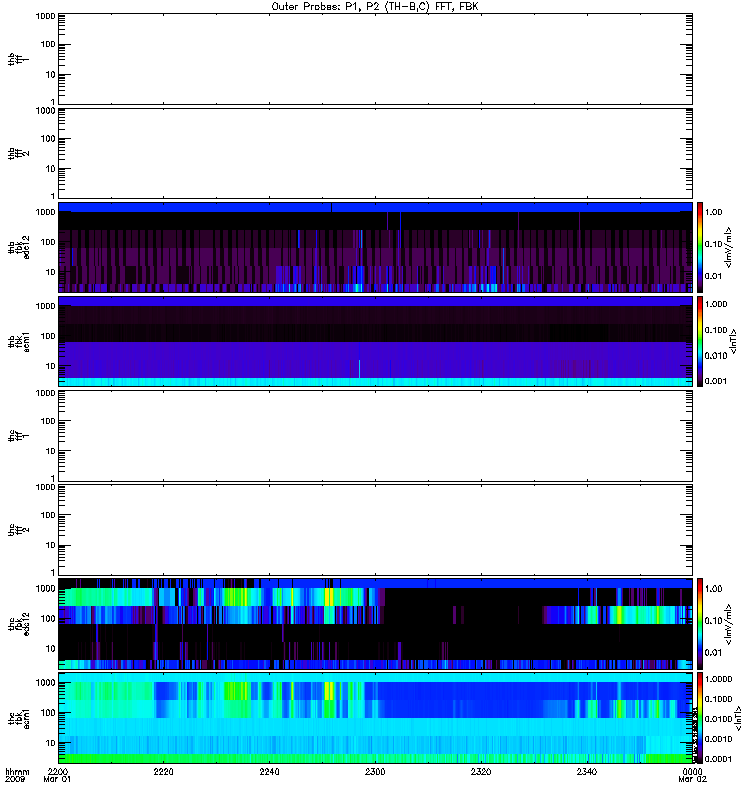Click the 0000 time axis label
The width and height of the screenshot is (750, 800).
(x=692, y=771)
